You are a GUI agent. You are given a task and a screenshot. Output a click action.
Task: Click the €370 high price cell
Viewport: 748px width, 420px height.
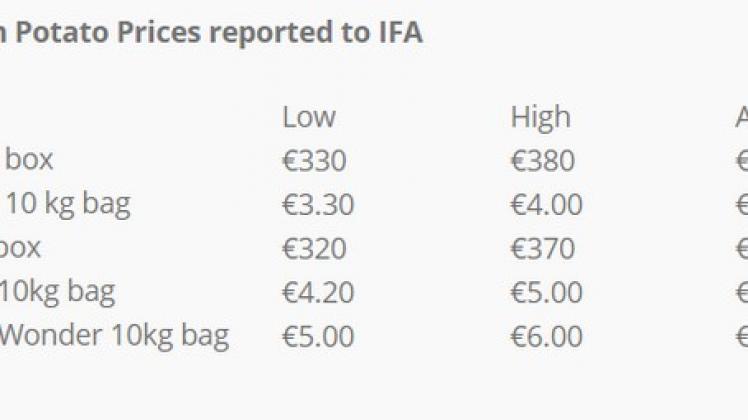(542, 249)
